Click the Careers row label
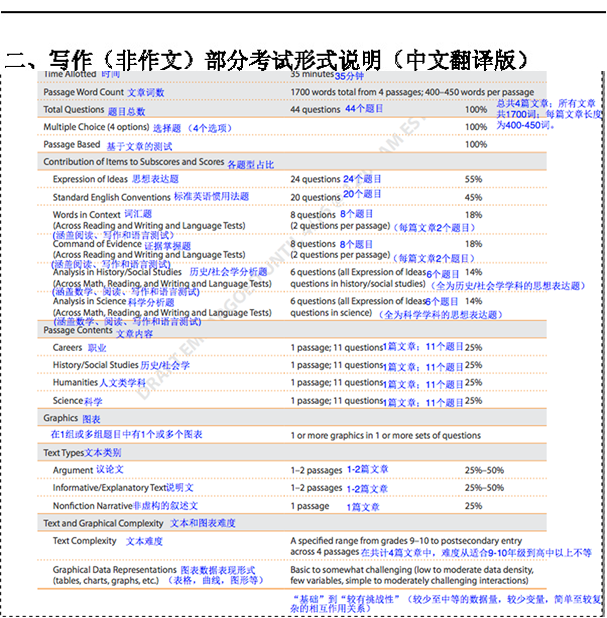This screenshot has height=618, width=607. click(x=68, y=348)
